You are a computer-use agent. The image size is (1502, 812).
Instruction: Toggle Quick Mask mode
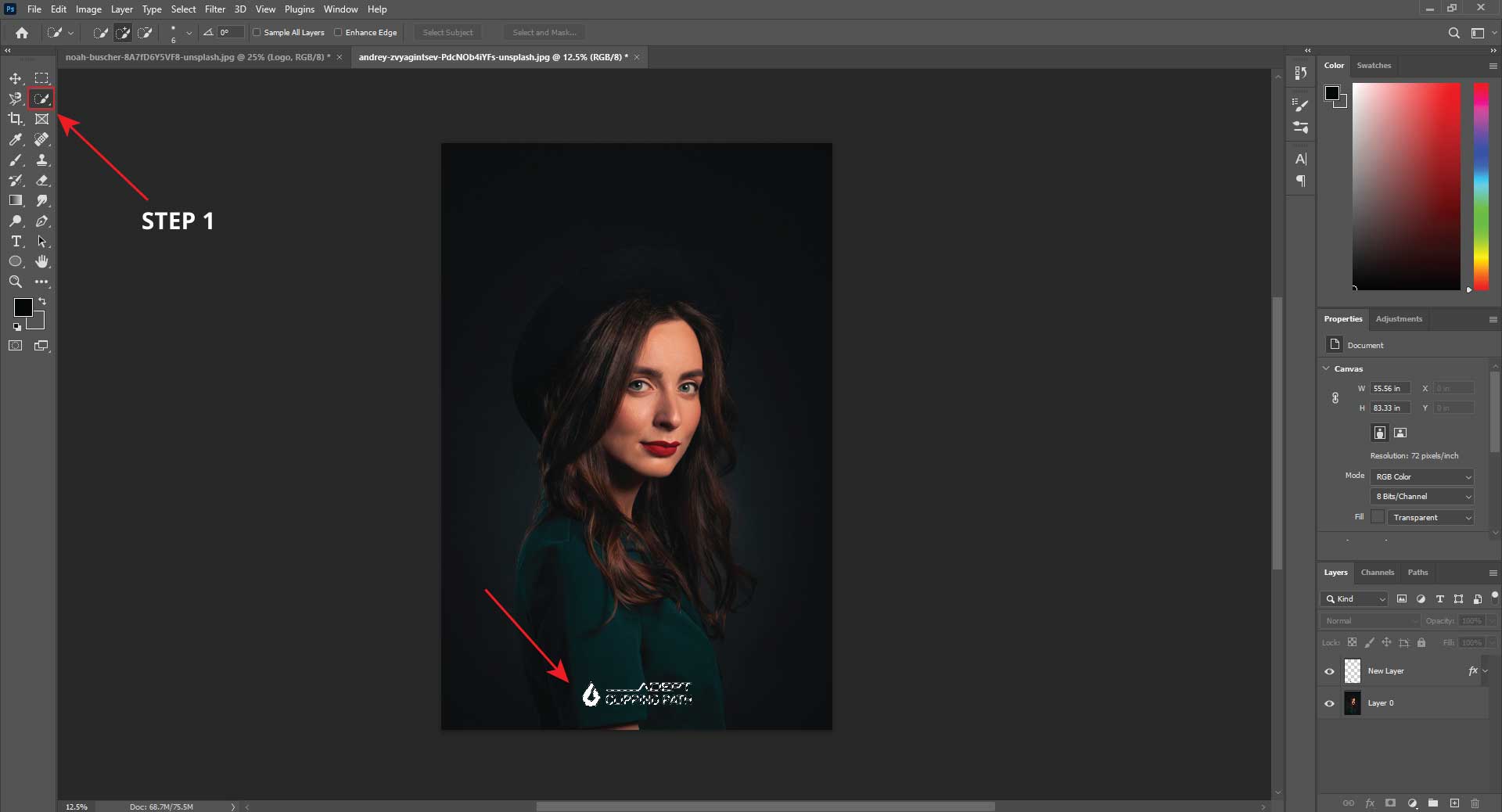coord(16,345)
